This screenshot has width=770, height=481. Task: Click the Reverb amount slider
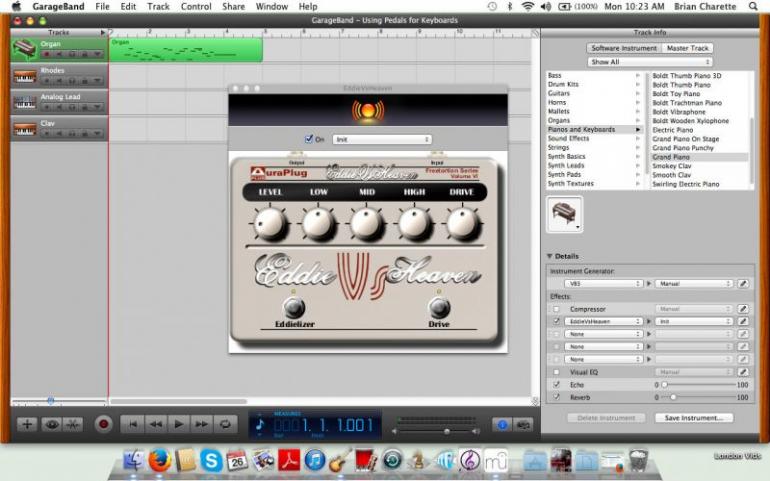(698, 397)
